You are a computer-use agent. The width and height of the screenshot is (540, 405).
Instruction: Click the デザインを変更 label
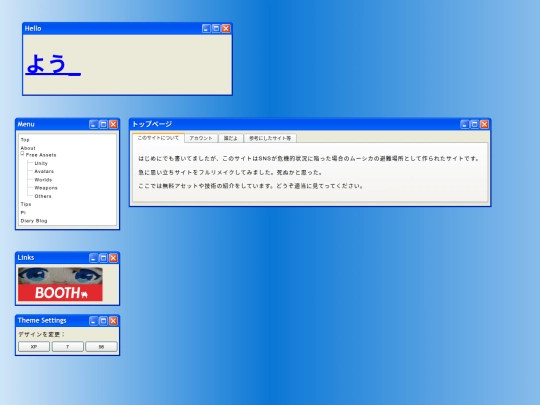[41, 334]
